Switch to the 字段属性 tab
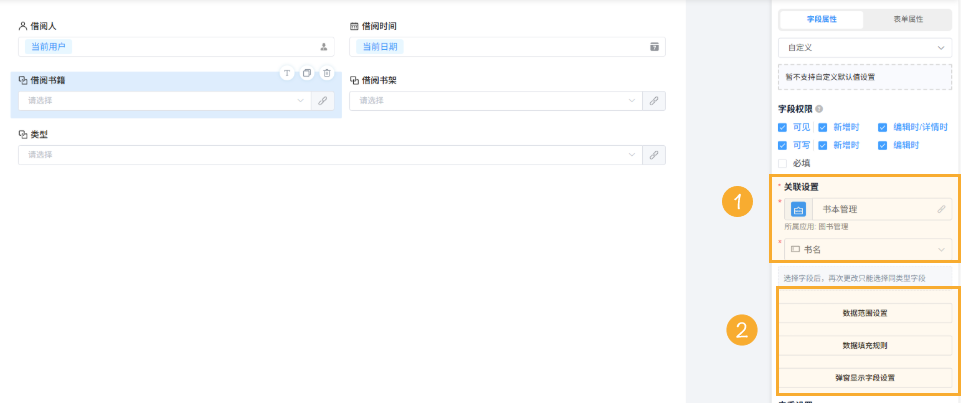961x403 pixels. (821, 20)
